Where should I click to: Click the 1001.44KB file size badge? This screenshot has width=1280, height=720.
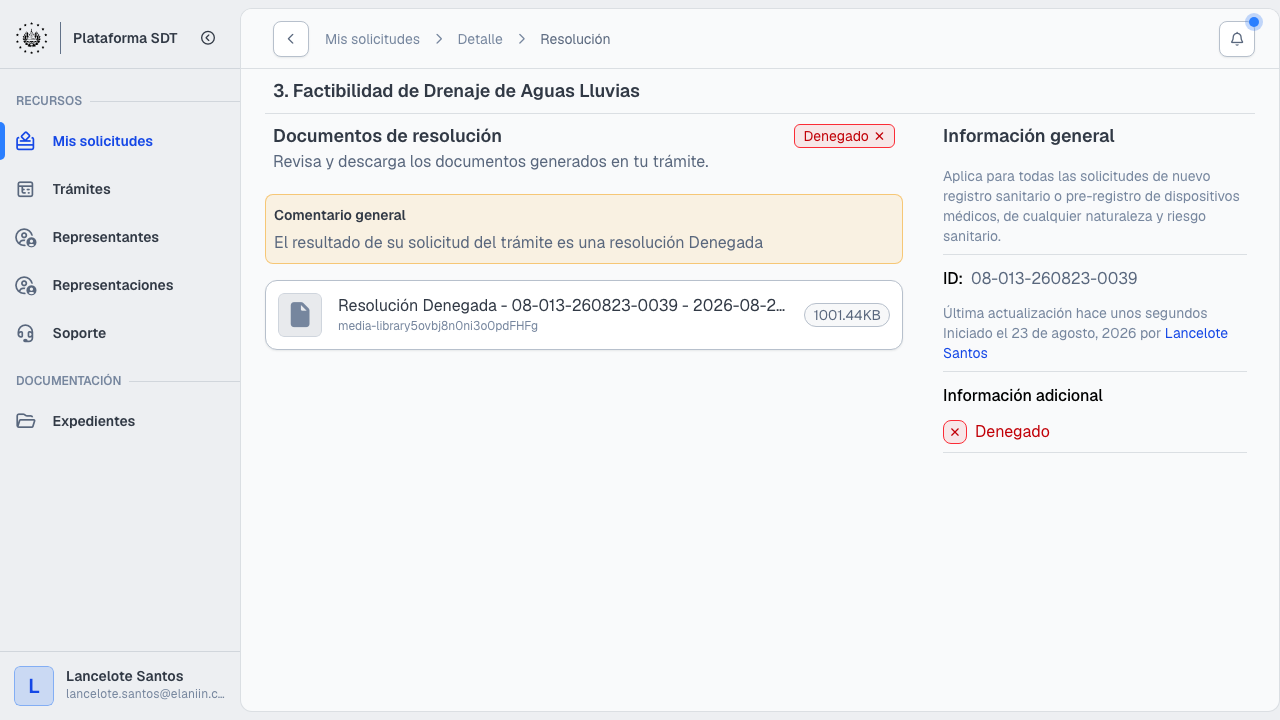847,315
